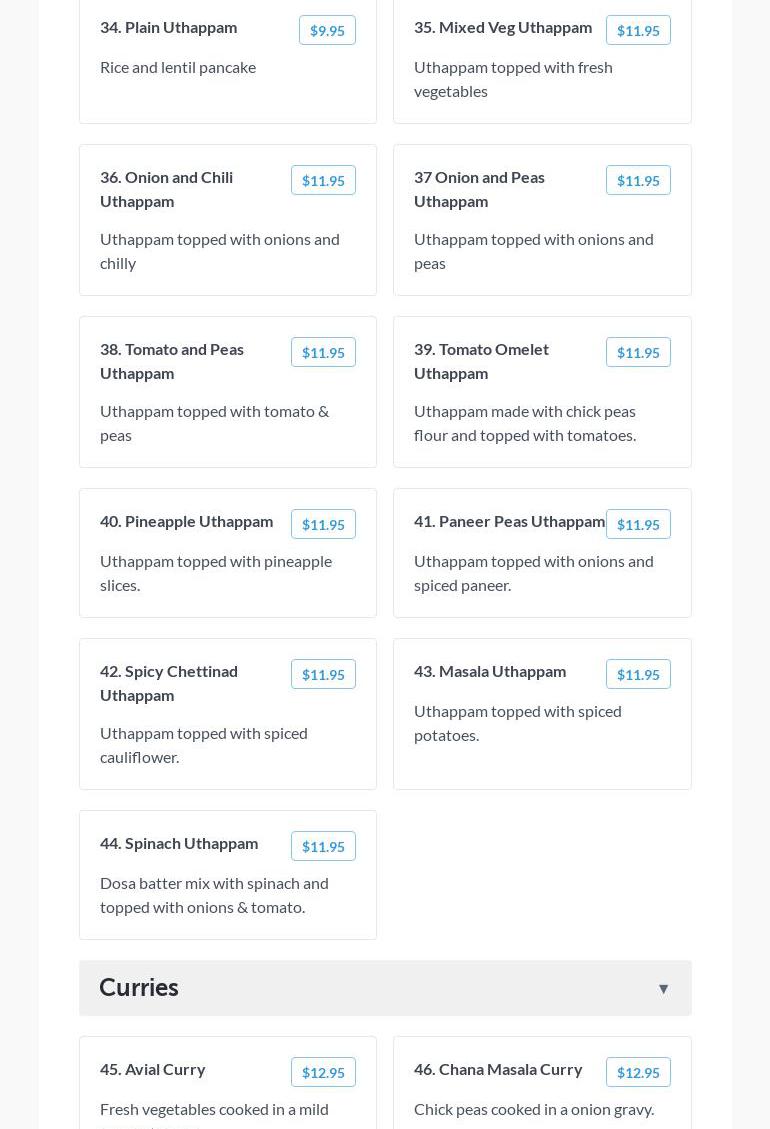The width and height of the screenshot is (770, 1129).
Task: Select Spinach Uthappam price button
Action: click(x=323, y=847)
